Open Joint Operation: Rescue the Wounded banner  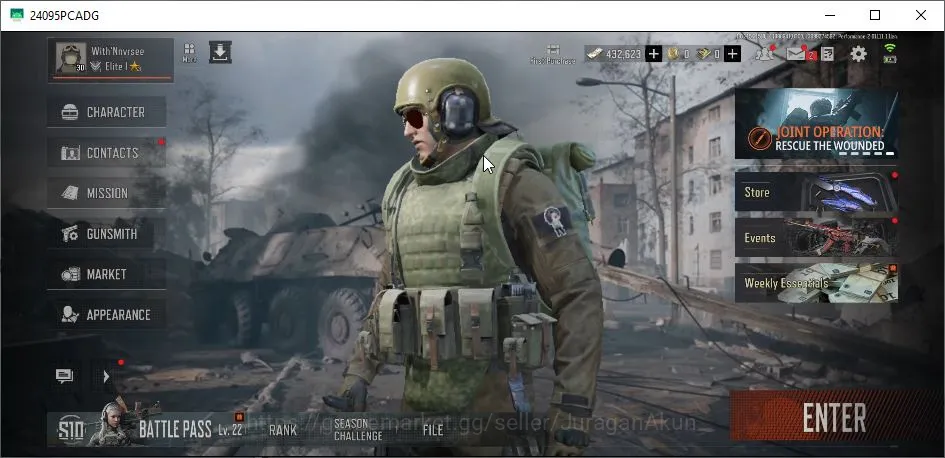[816, 124]
